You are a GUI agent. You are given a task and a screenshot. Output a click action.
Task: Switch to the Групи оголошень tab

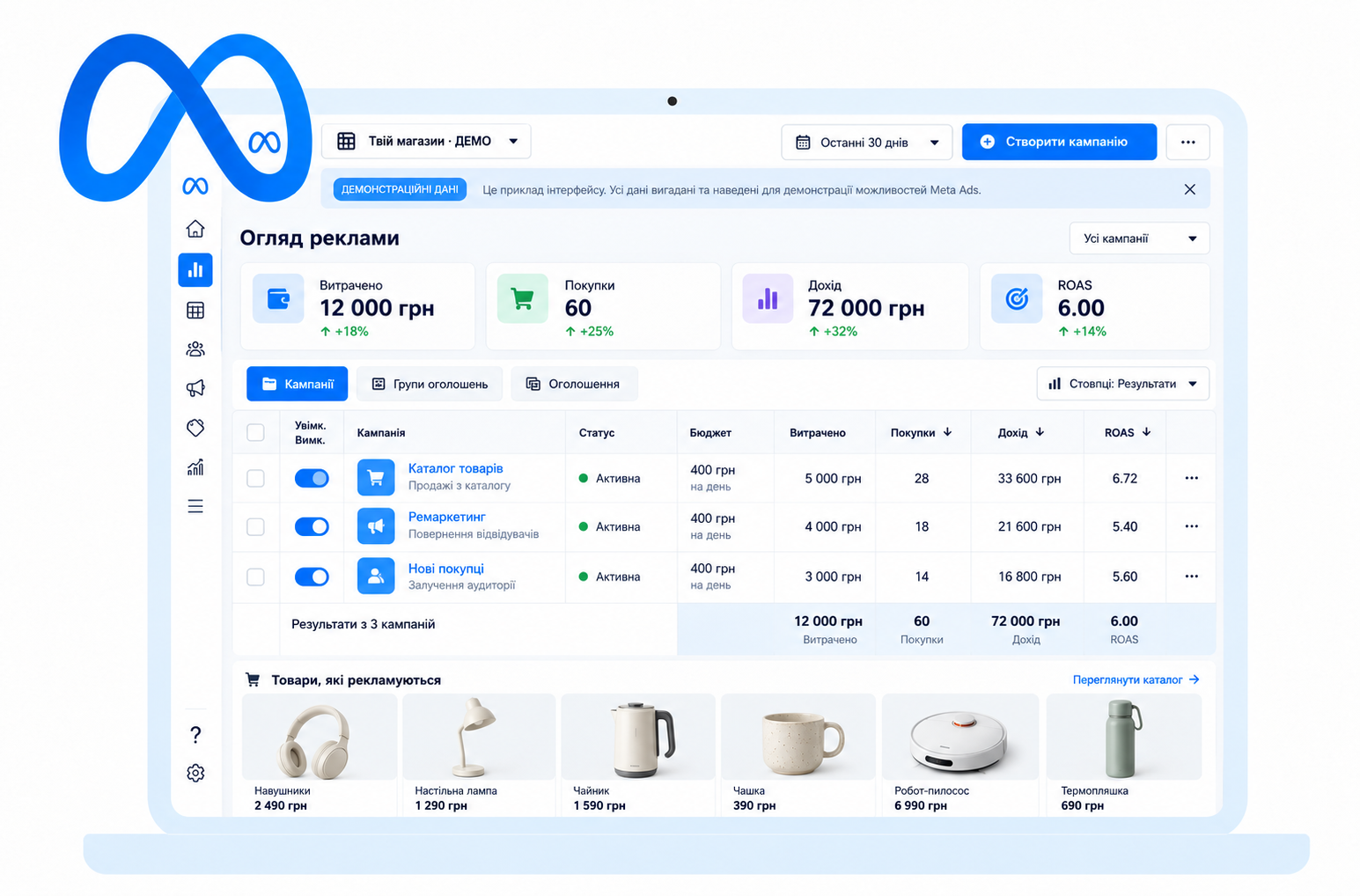coord(430,384)
